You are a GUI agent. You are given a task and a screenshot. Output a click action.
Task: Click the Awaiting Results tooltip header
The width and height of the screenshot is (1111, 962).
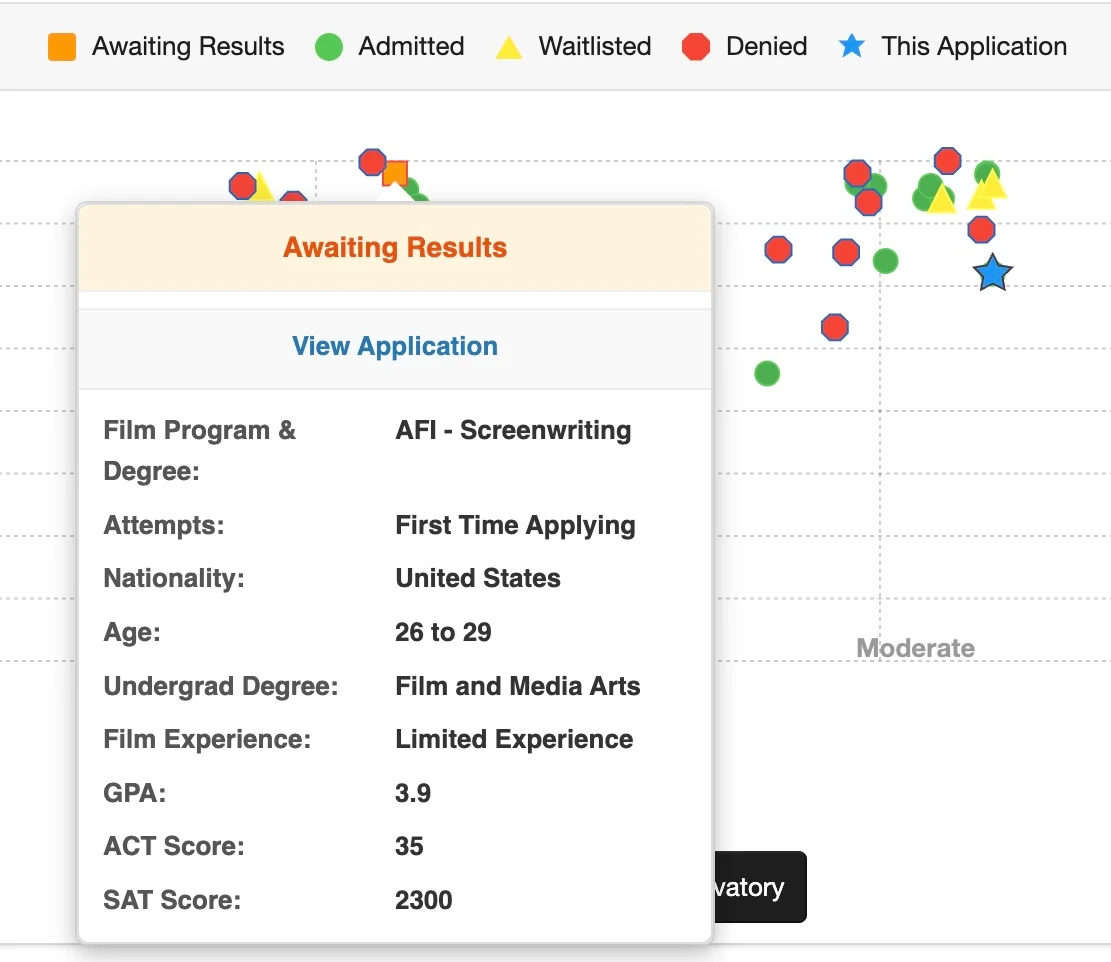tap(394, 247)
